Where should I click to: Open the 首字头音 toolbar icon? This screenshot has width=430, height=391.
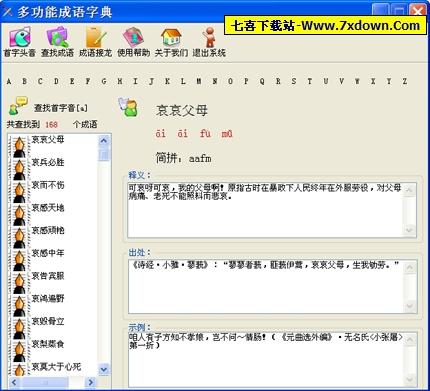20,42
